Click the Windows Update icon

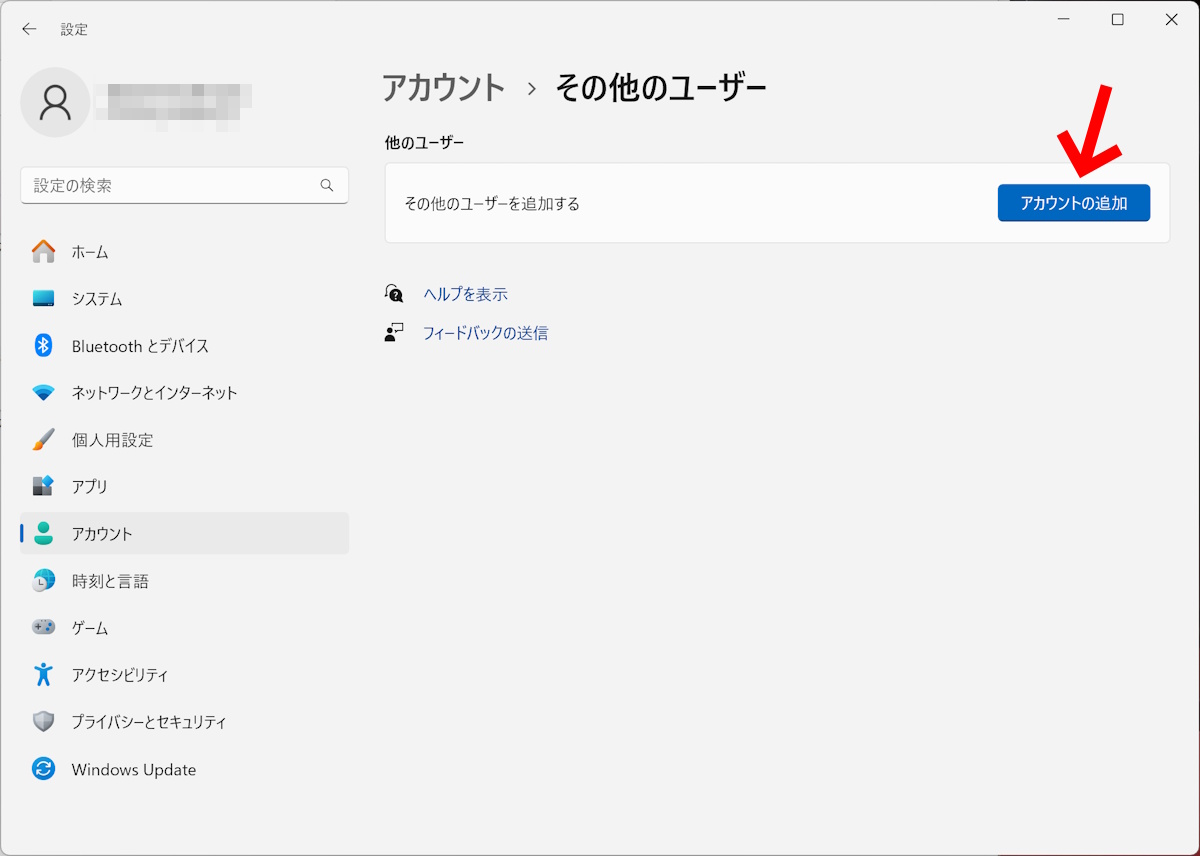point(44,769)
